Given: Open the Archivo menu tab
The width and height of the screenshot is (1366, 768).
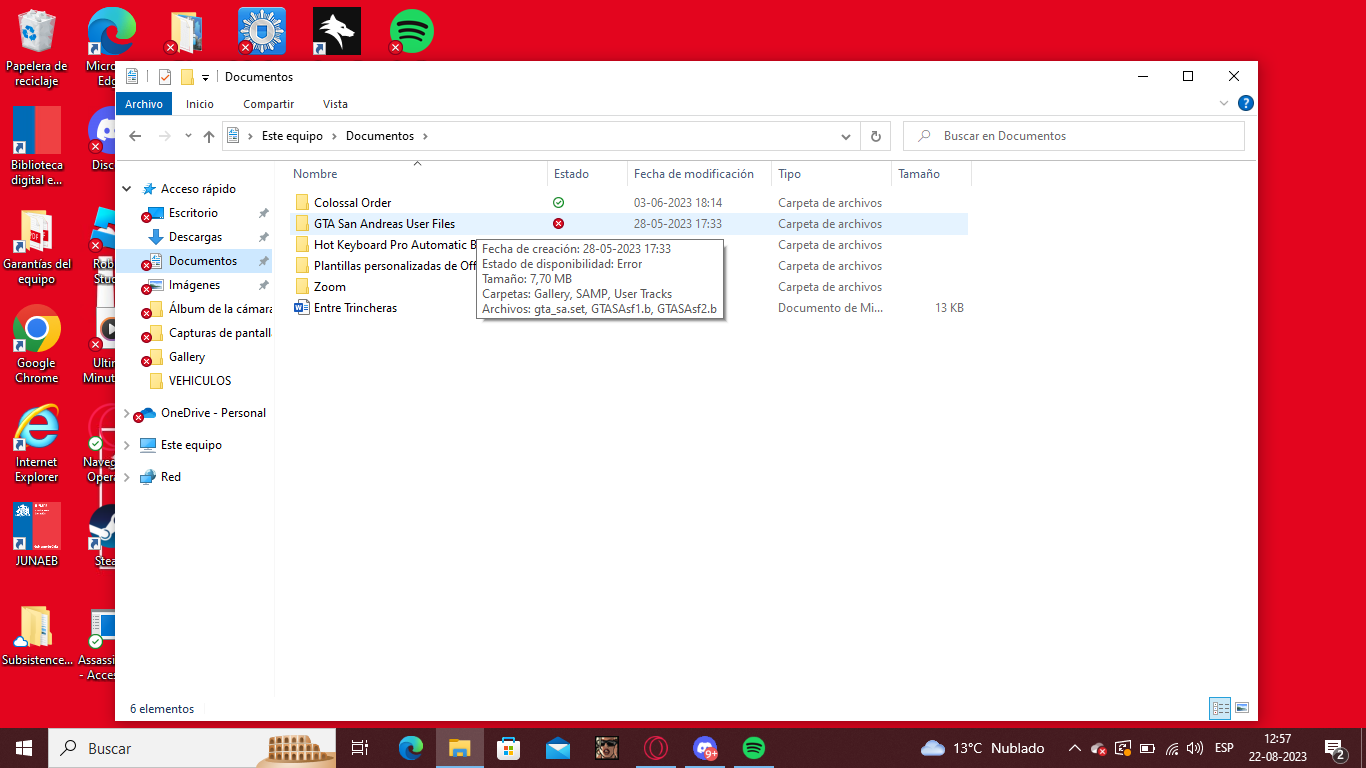Looking at the screenshot, I should click(x=144, y=104).
